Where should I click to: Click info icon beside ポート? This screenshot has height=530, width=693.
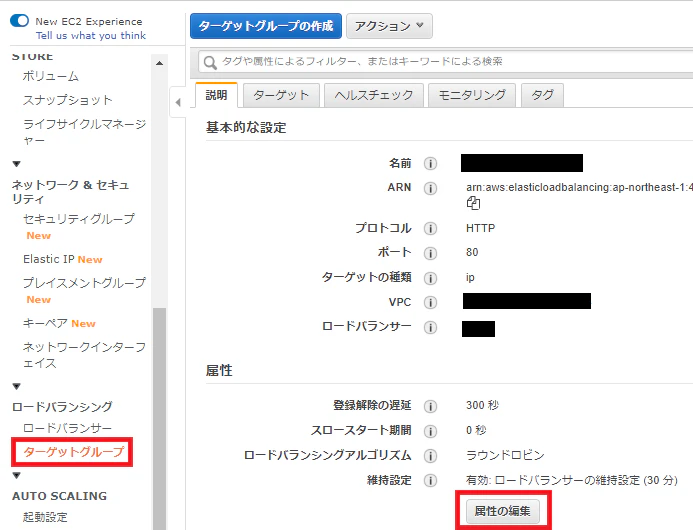430,253
